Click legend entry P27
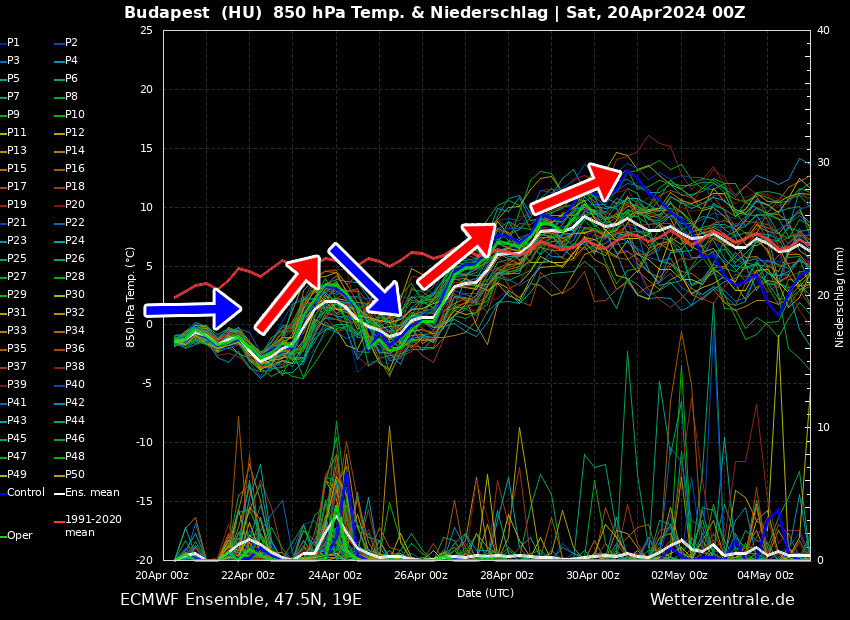 [14, 276]
